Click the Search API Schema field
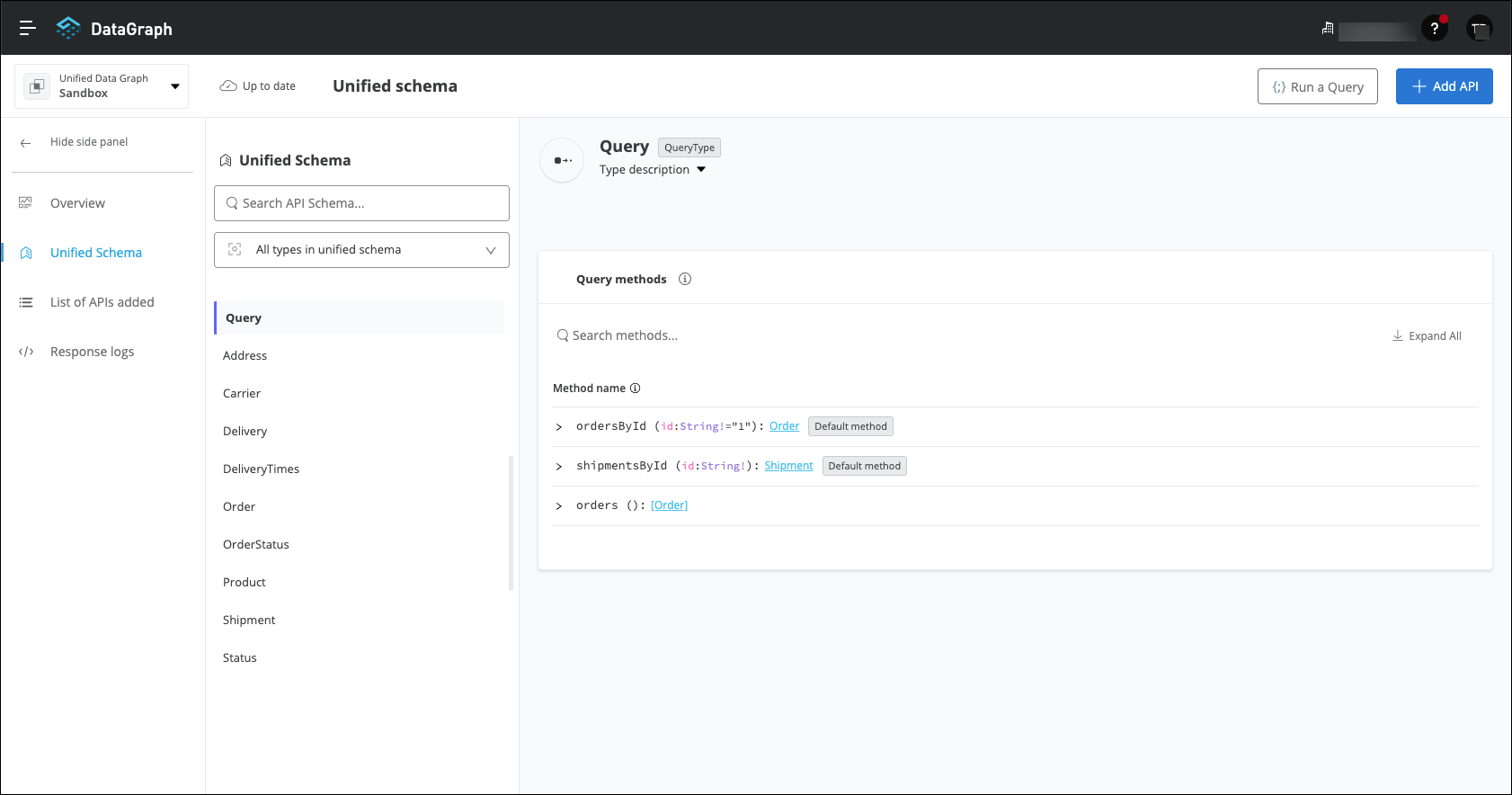This screenshot has height=795, width=1512. pos(361,203)
